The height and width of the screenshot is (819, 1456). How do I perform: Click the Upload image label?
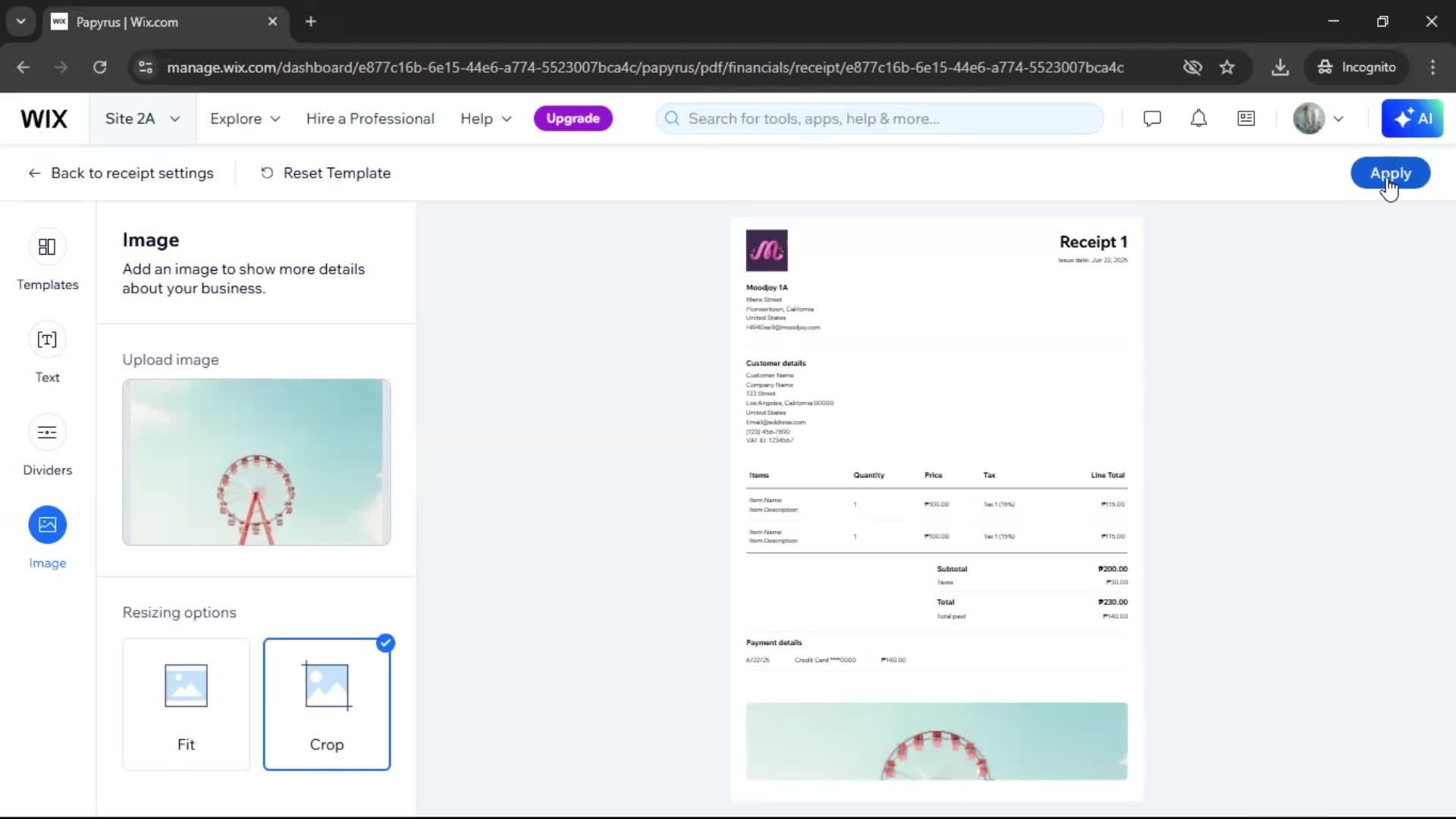(x=171, y=360)
